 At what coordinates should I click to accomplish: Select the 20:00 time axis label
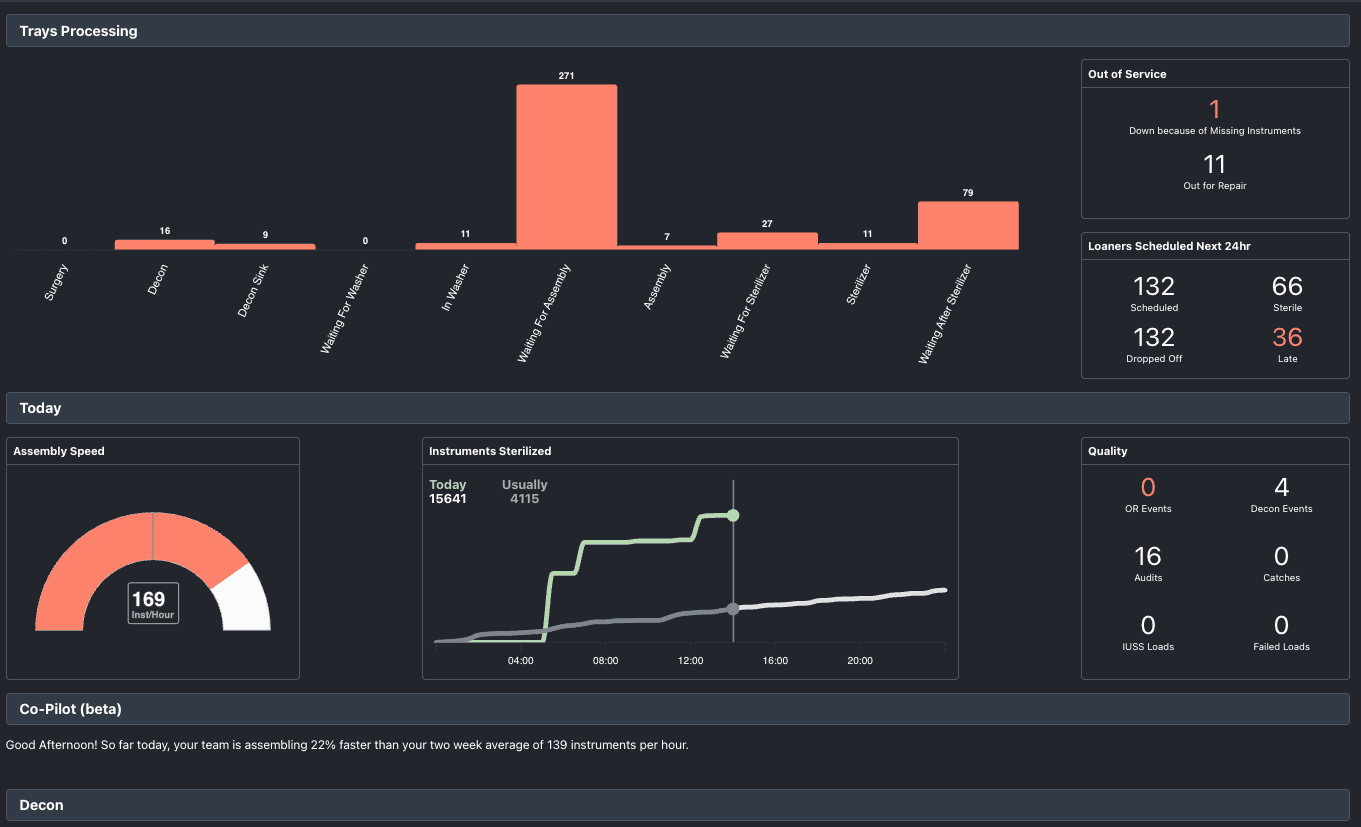point(860,661)
